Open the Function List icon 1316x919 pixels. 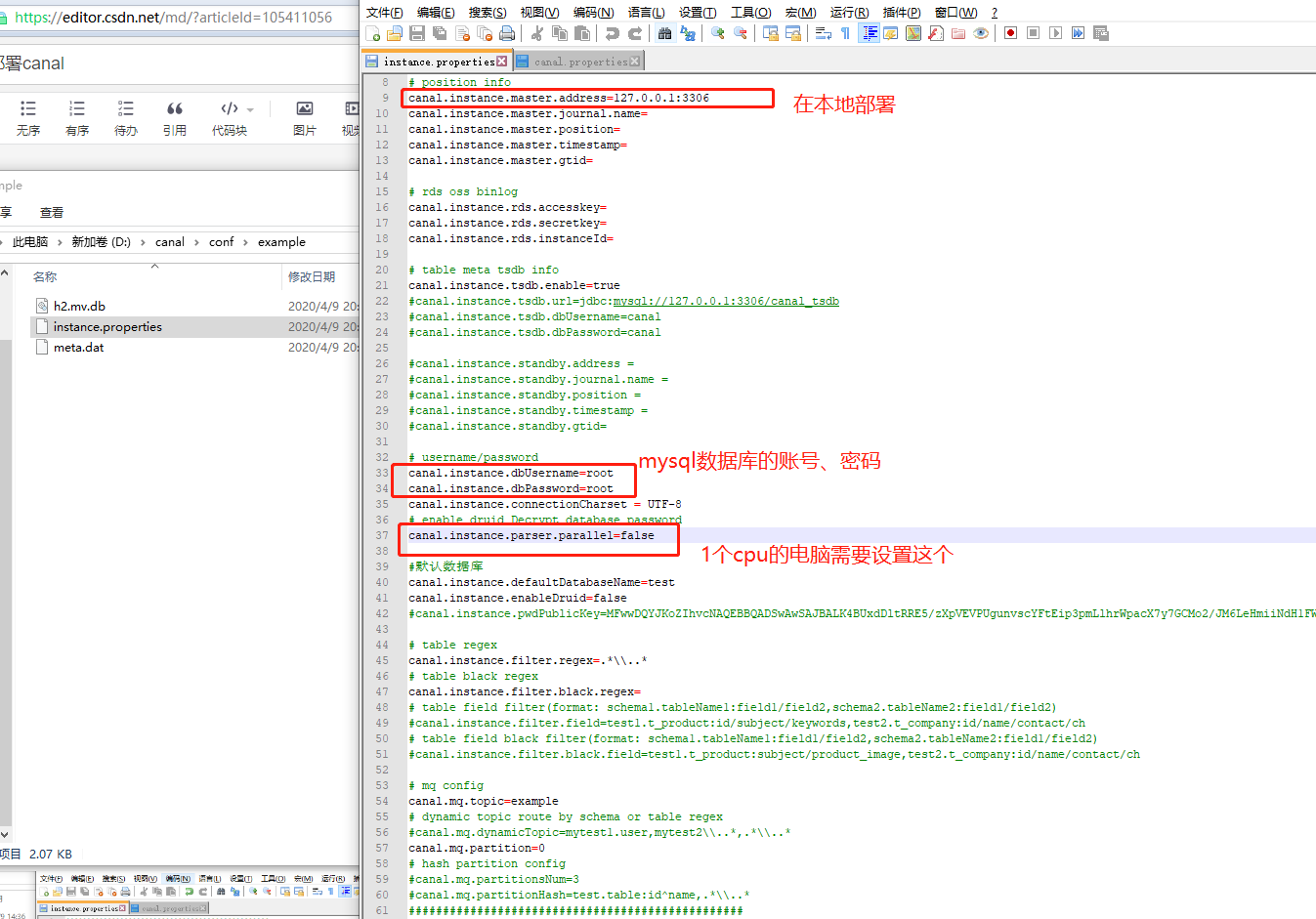pyautogui.click(x=935, y=33)
